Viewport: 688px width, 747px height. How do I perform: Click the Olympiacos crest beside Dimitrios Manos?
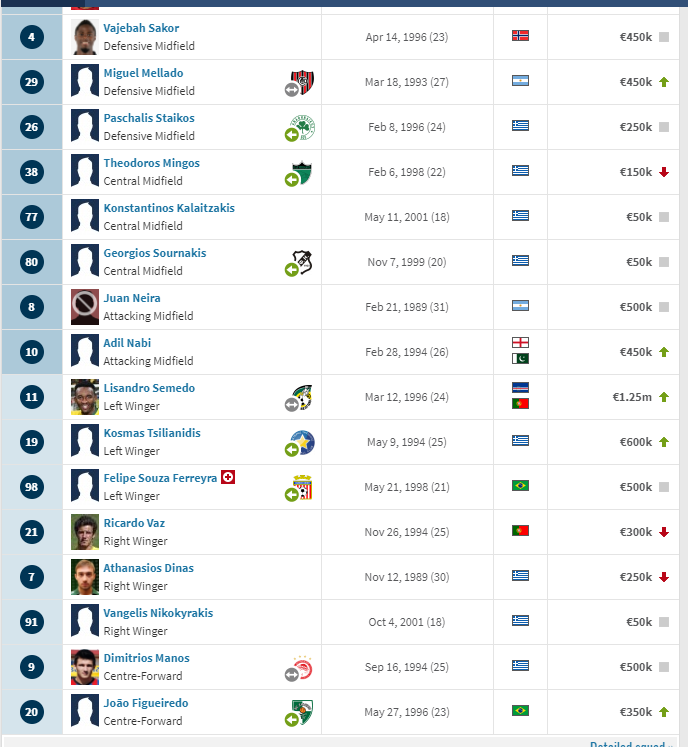(x=302, y=667)
